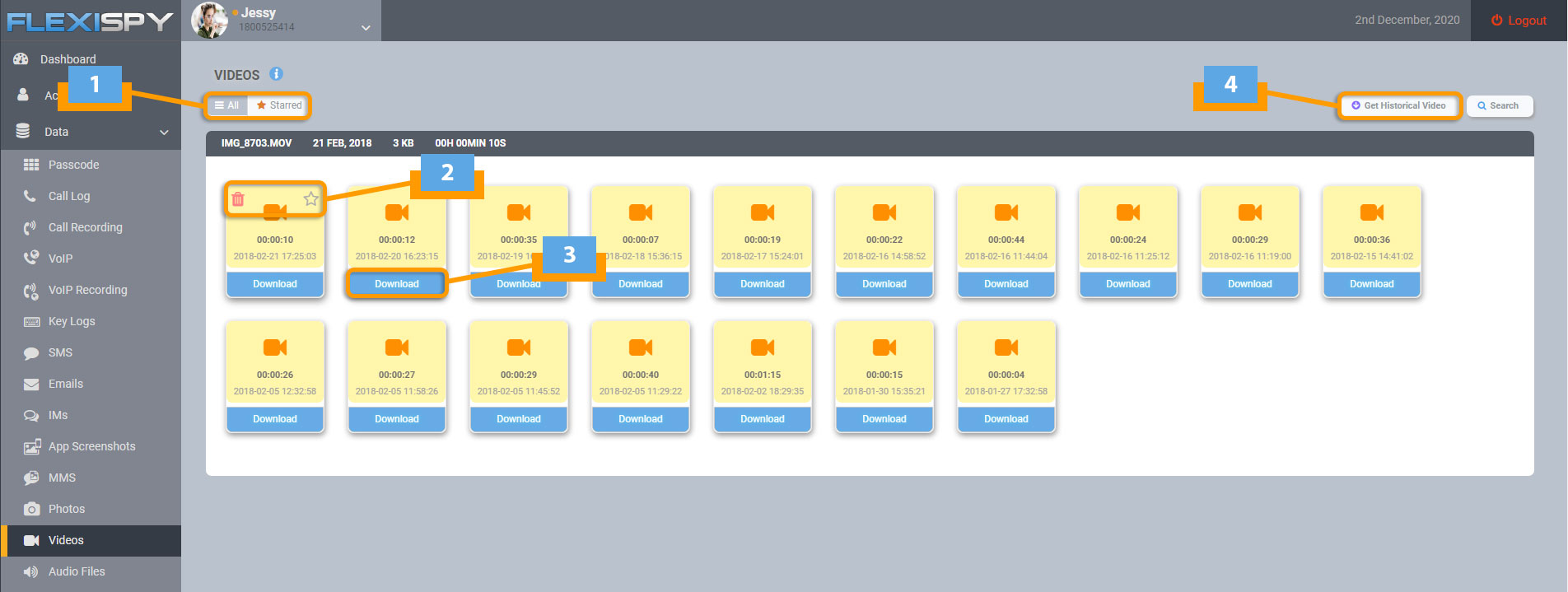Filter to Starred videos
This screenshot has height=592, width=1568.
278,105
